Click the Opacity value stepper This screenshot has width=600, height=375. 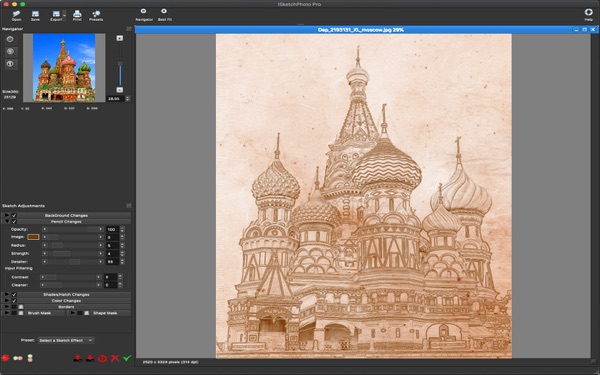(122, 229)
